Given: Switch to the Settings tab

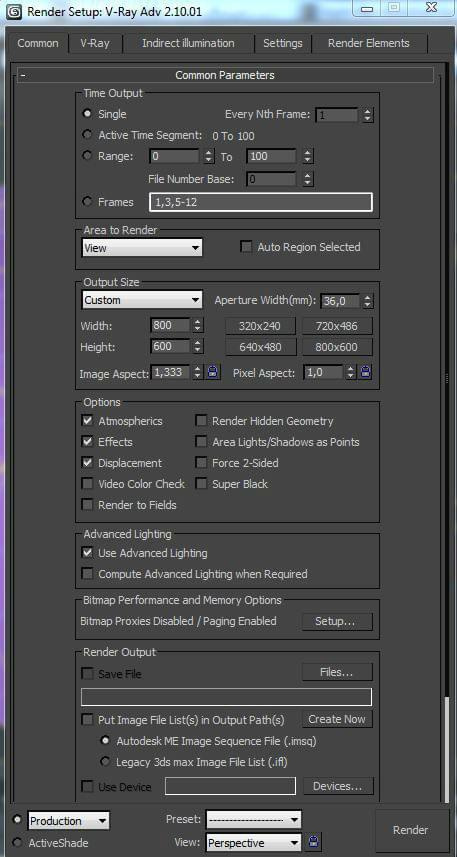Looking at the screenshot, I should [x=283, y=43].
